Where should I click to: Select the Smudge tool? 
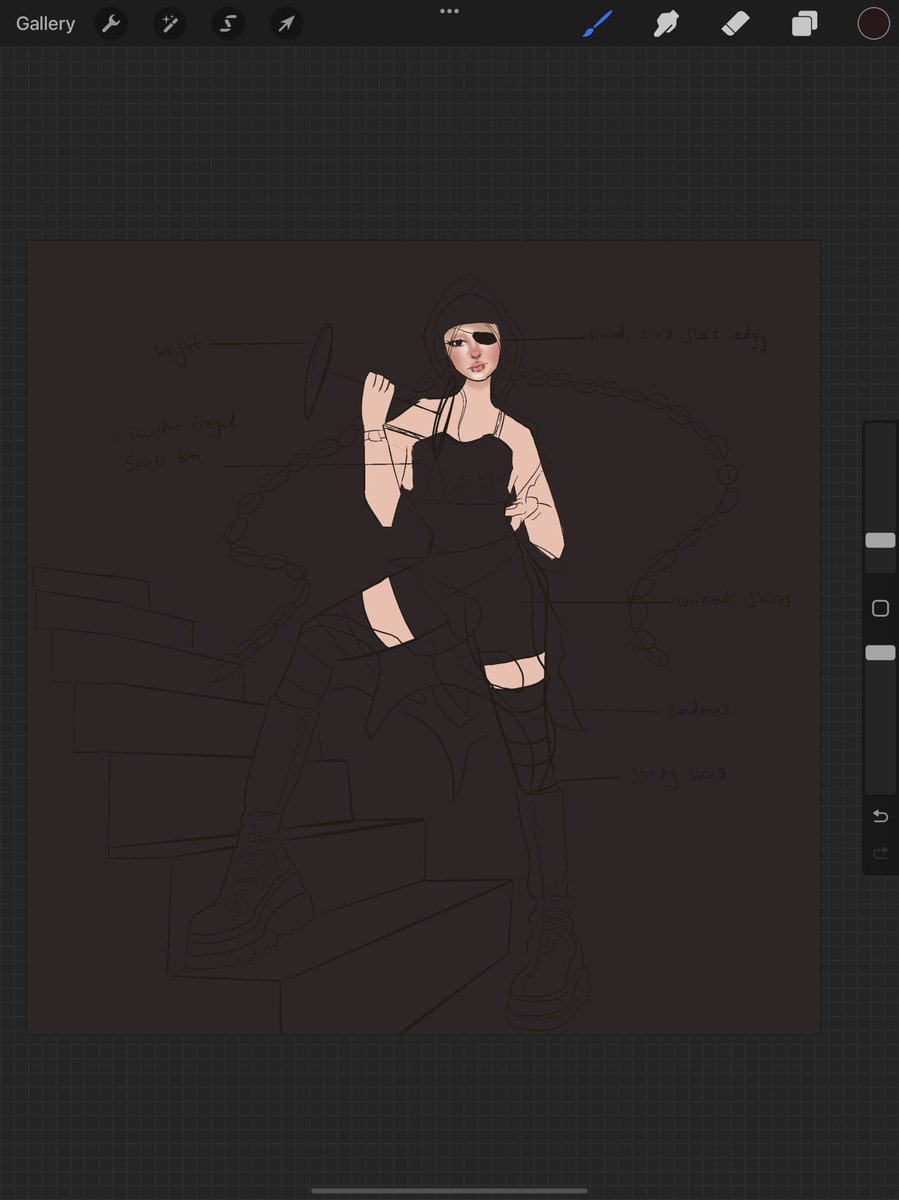[x=666, y=24]
